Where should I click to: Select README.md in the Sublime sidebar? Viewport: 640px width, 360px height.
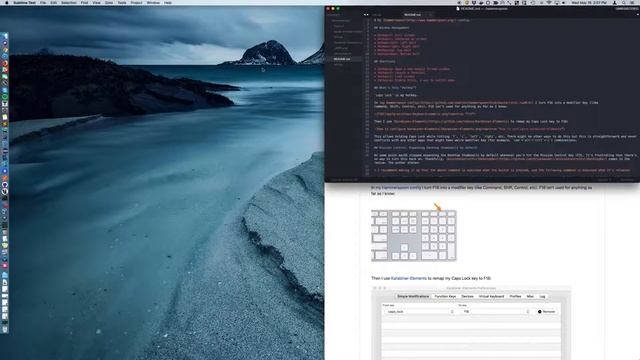[342, 59]
